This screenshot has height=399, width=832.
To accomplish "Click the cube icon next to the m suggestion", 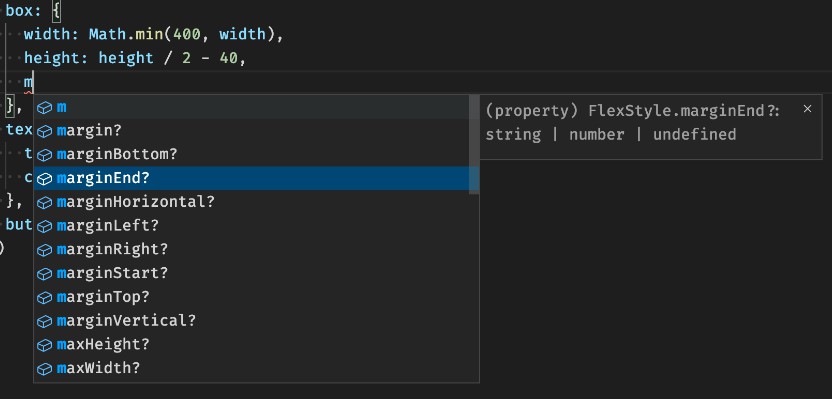I will 45,108.
